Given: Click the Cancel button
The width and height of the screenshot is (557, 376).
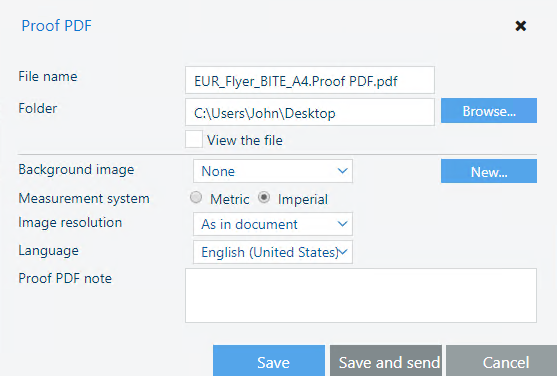Looking at the screenshot, I should coord(502,361).
